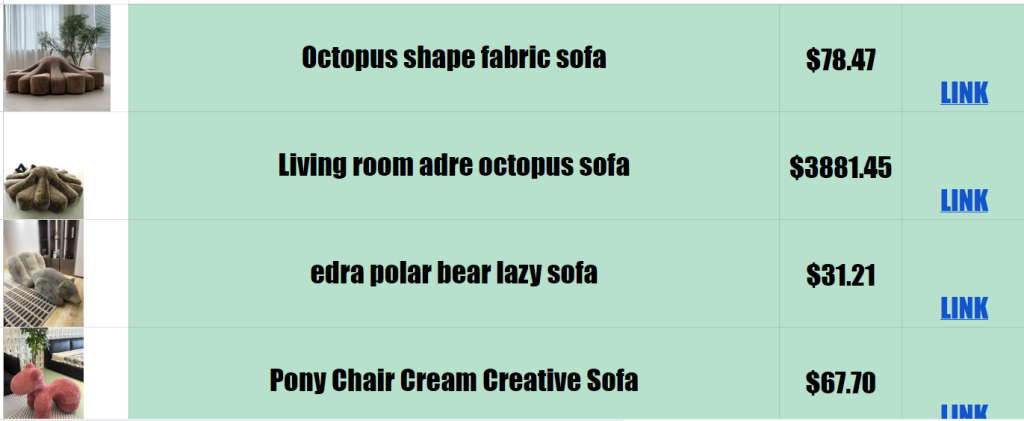Follow the LINK for Living room adre octopus sofa

(x=964, y=200)
